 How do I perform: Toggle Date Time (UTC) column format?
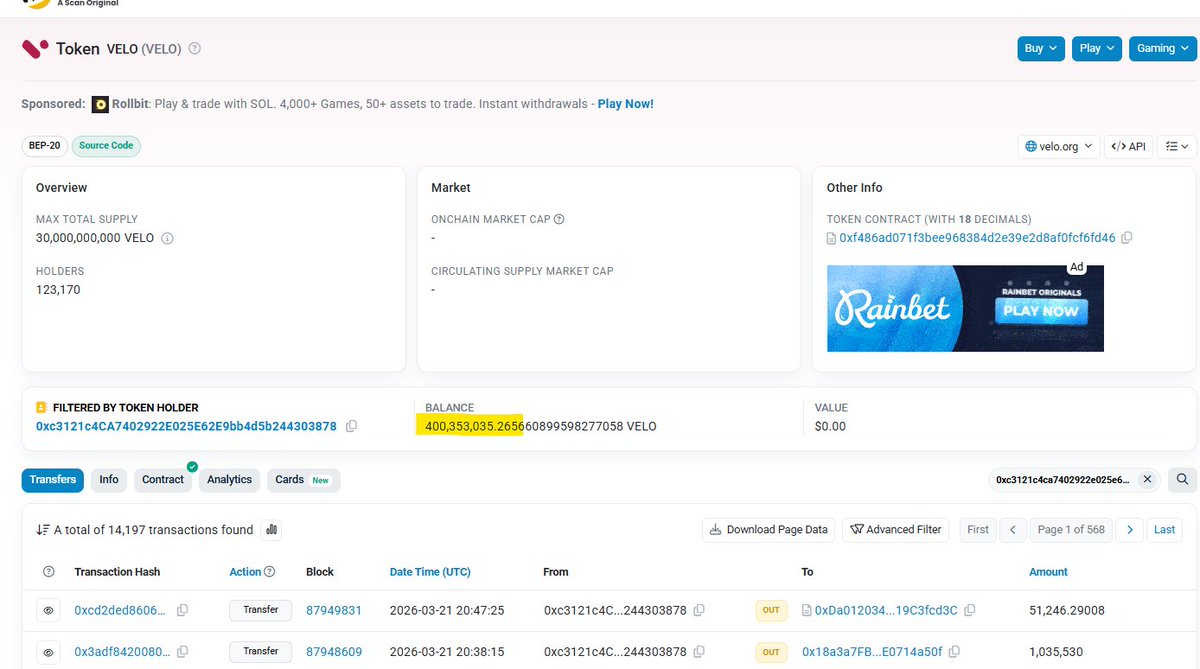[430, 572]
